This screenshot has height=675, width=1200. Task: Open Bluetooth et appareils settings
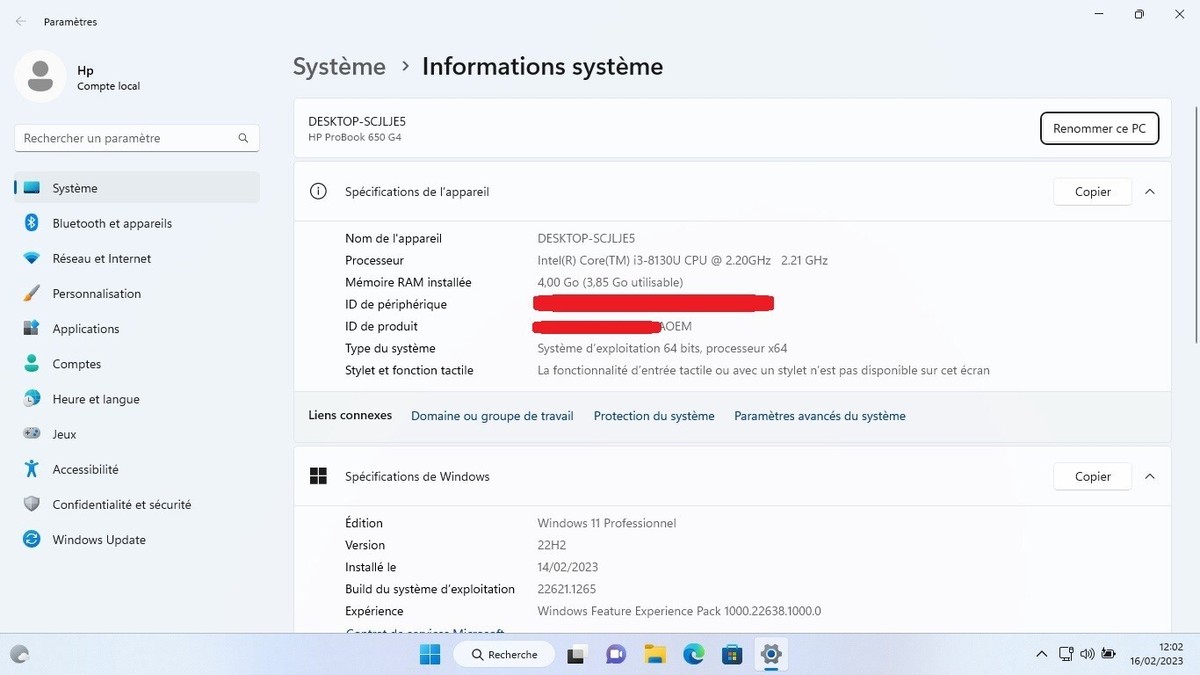(137, 223)
